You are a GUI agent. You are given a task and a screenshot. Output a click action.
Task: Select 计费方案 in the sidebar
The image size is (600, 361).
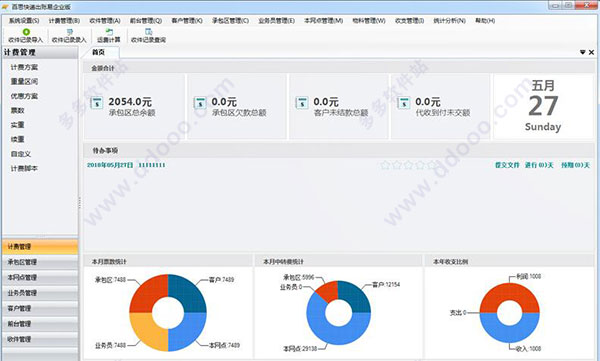(x=24, y=67)
